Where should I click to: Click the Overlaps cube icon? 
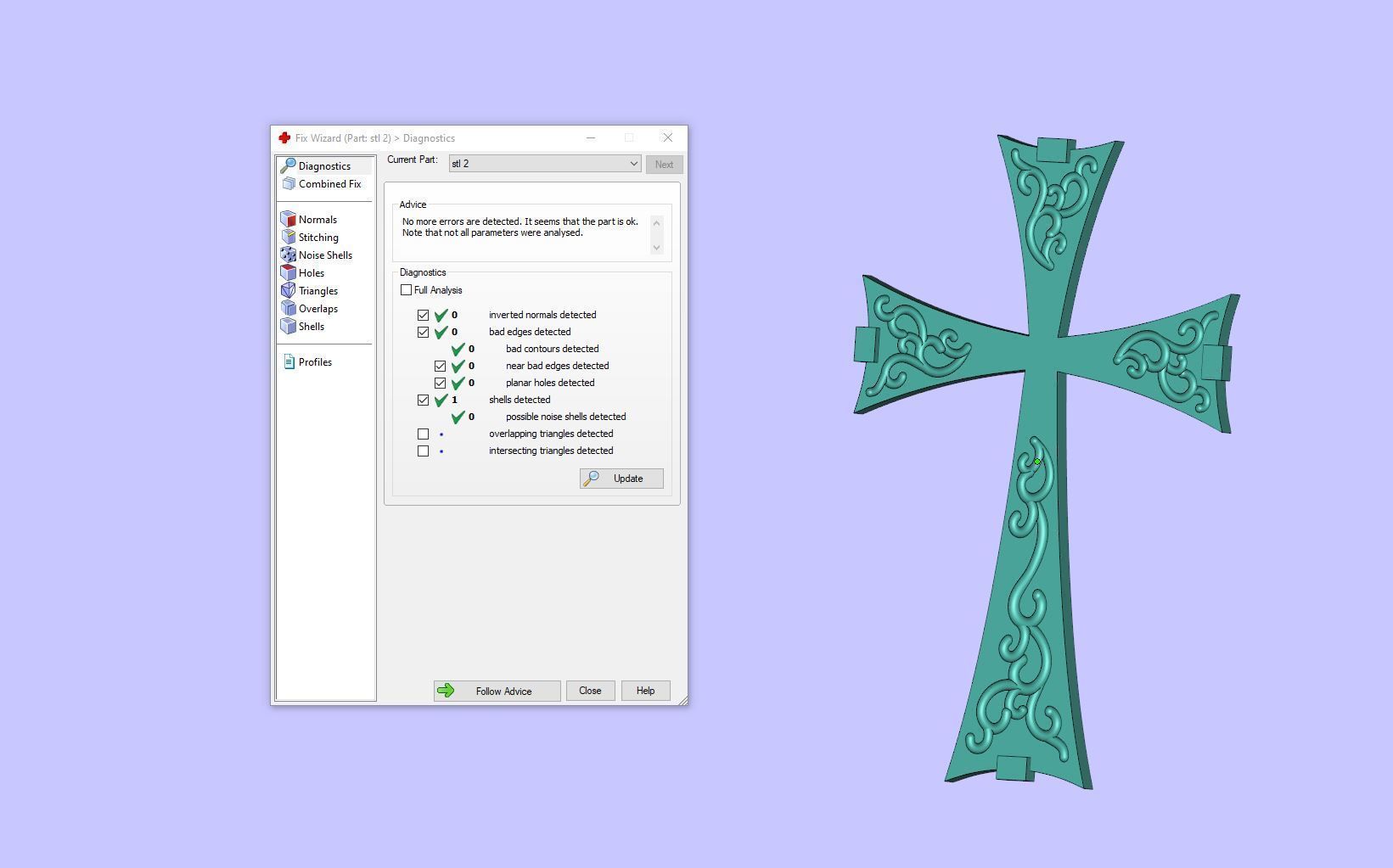289,308
